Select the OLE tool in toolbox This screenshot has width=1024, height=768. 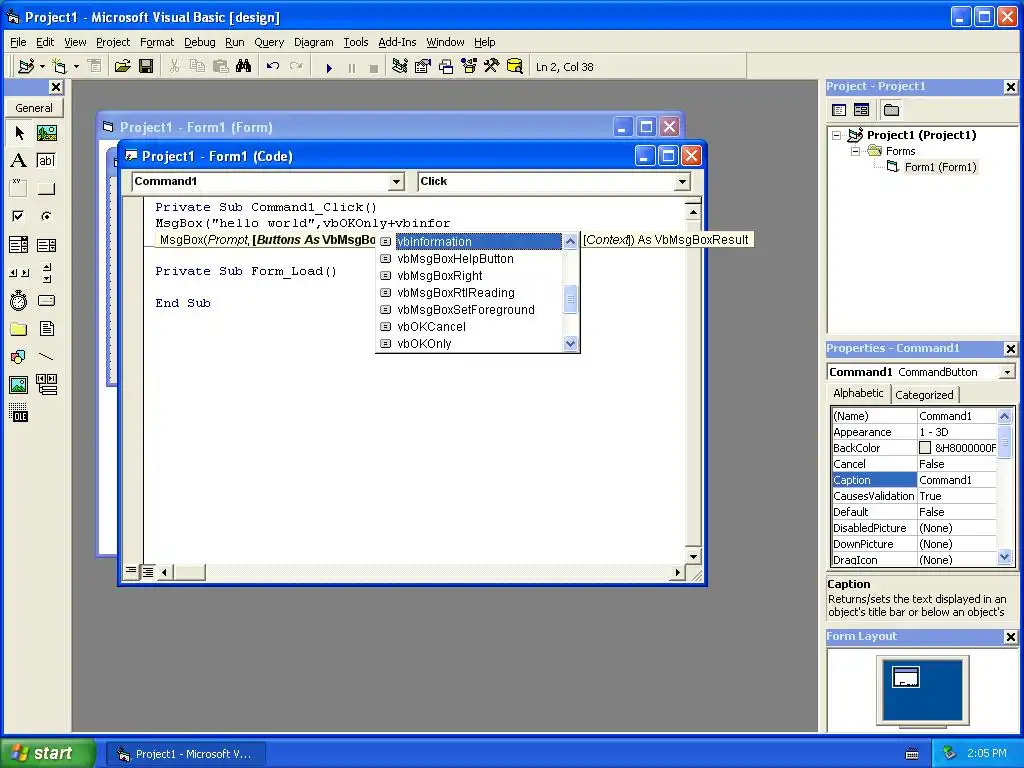pyautogui.click(x=19, y=413)
